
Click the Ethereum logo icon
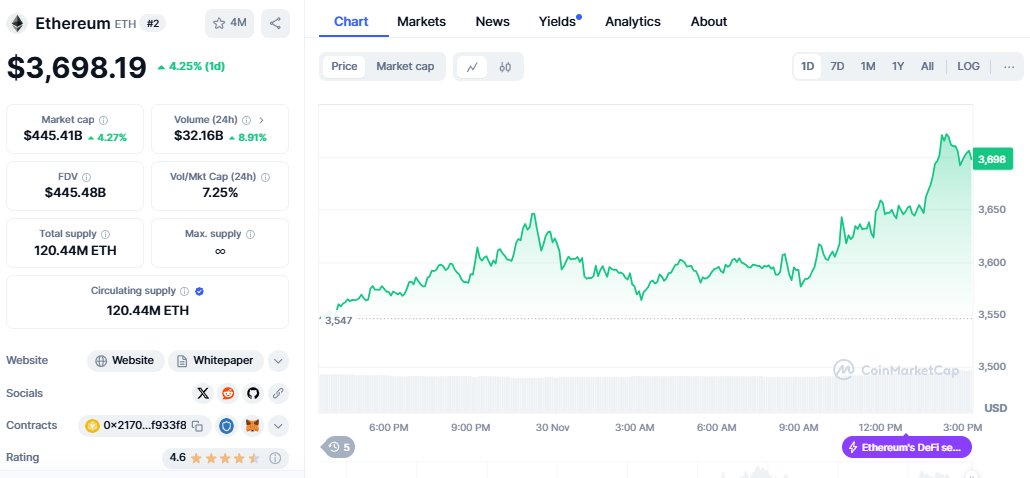click(16, 24)
